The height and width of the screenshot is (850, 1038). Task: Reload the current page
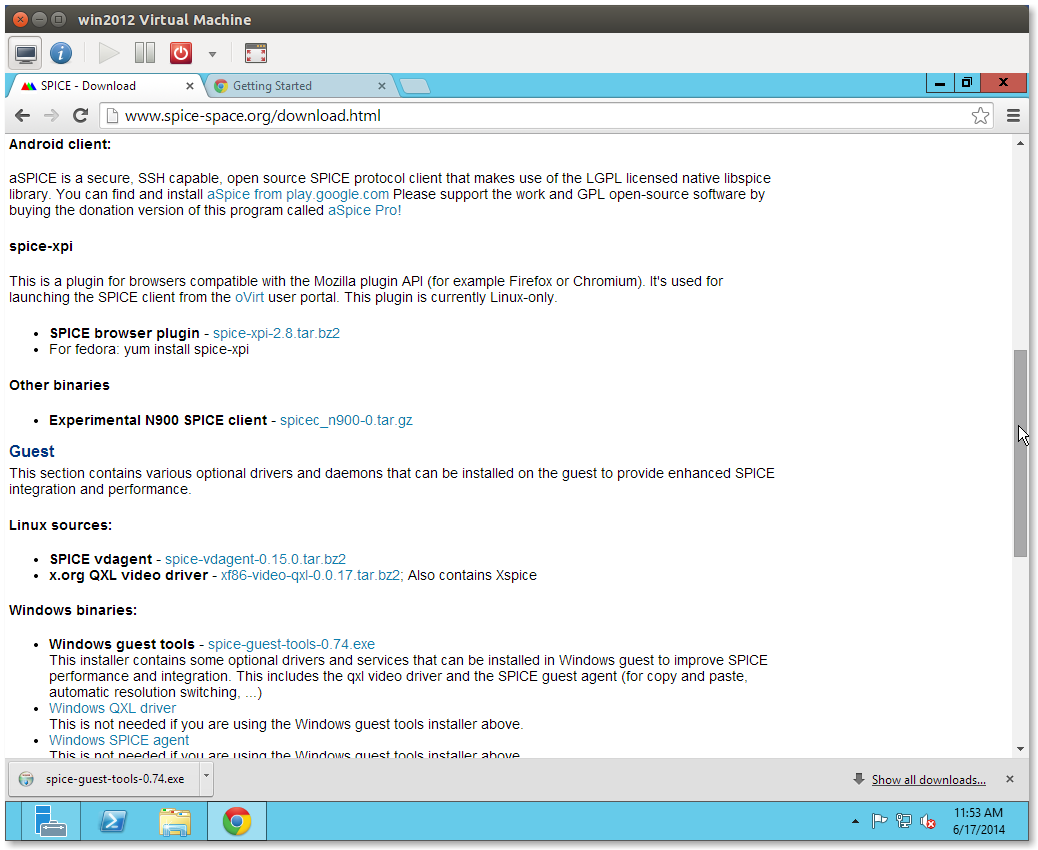pyautogui.click(x=81, y=116)
